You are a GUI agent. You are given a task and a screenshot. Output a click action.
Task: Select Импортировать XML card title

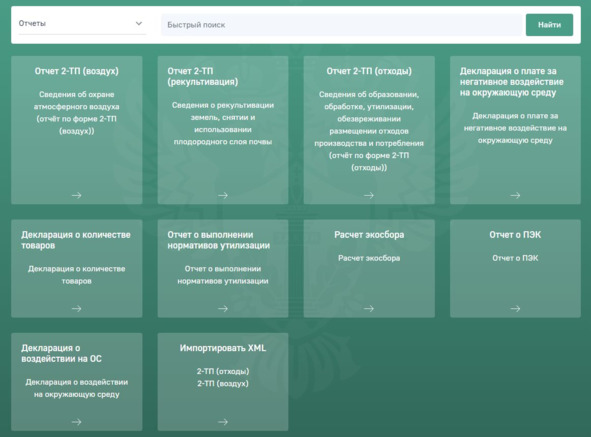point(223,348)
